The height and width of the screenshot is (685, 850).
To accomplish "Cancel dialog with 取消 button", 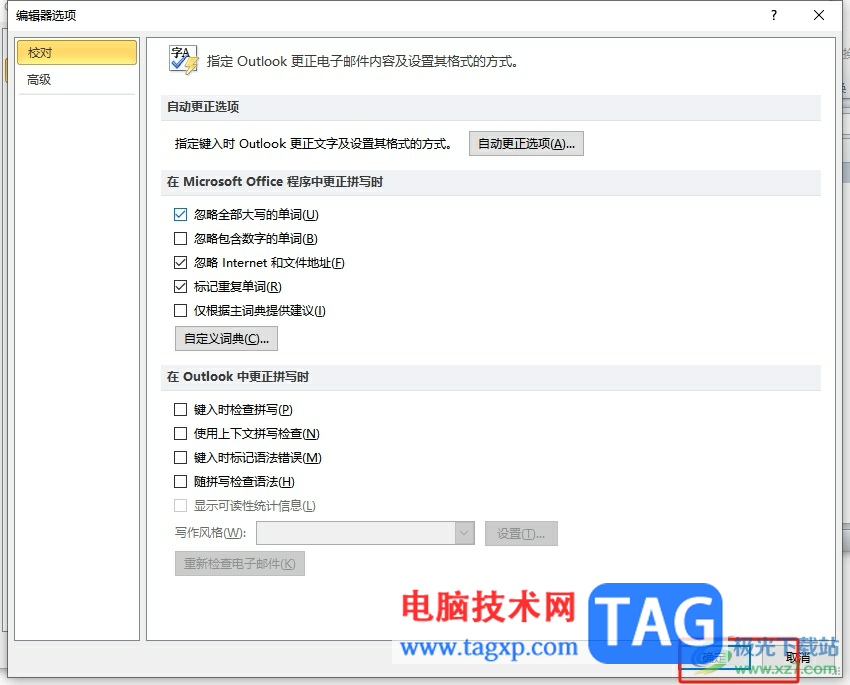I will 797,658.
